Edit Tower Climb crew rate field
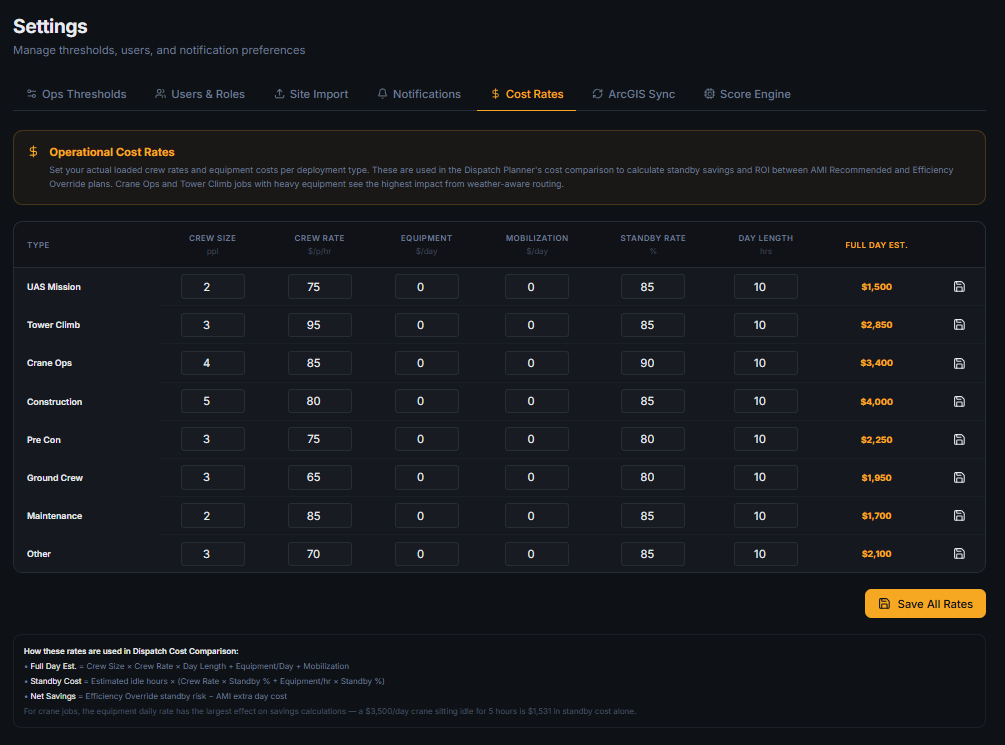This screenshot has height=745, width=1005. pos(320,325)
